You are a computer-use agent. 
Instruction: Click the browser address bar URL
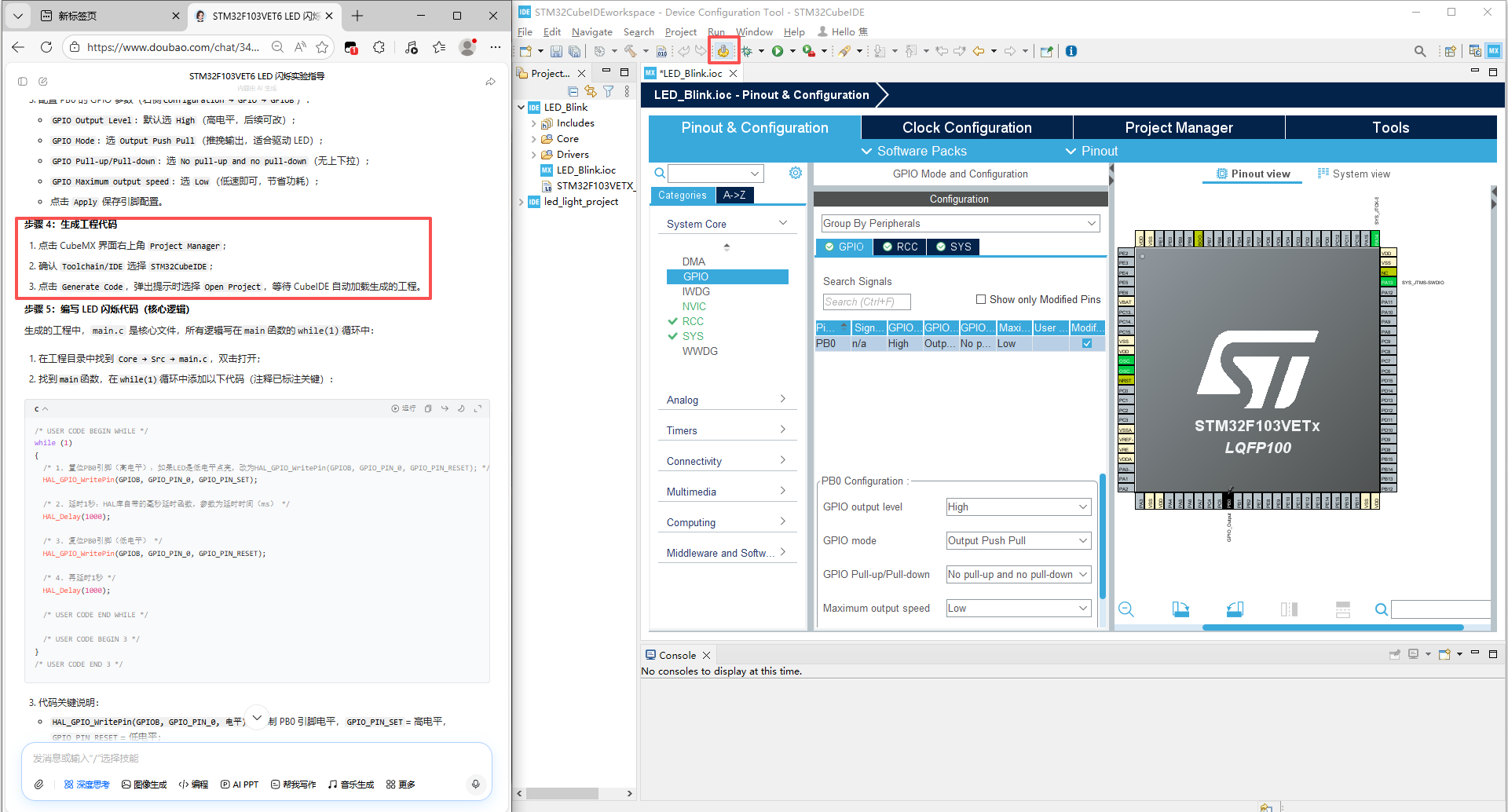pyautogui.click(x=173, y=47)
